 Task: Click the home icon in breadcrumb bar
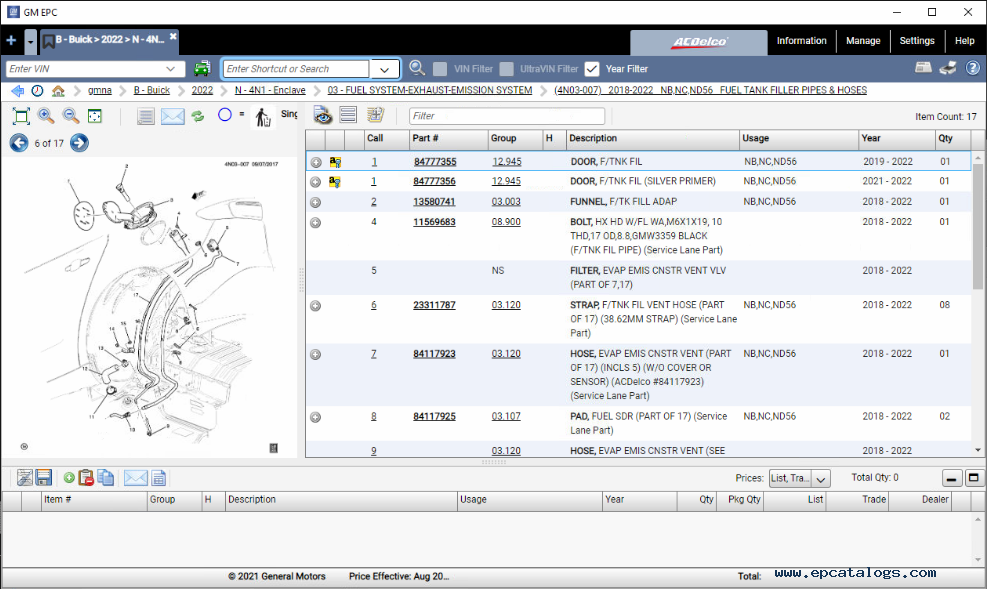(x=58, y=90)
